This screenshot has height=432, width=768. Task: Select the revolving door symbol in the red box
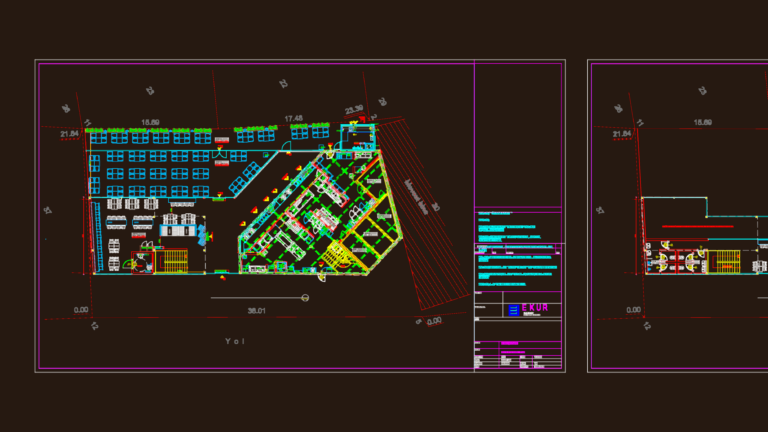coord(143,263)
